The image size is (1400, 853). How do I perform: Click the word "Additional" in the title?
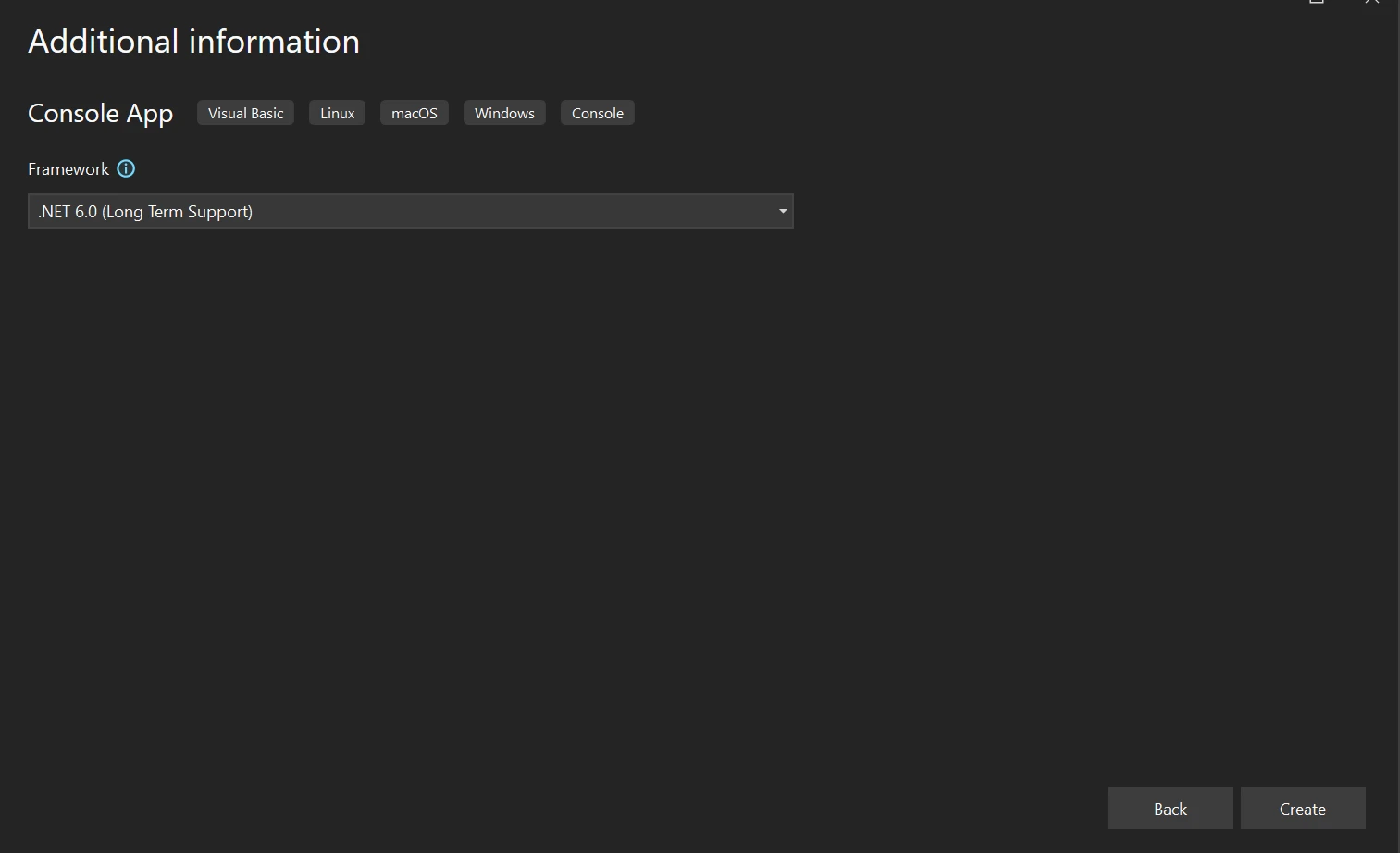[x=103, y=42]
